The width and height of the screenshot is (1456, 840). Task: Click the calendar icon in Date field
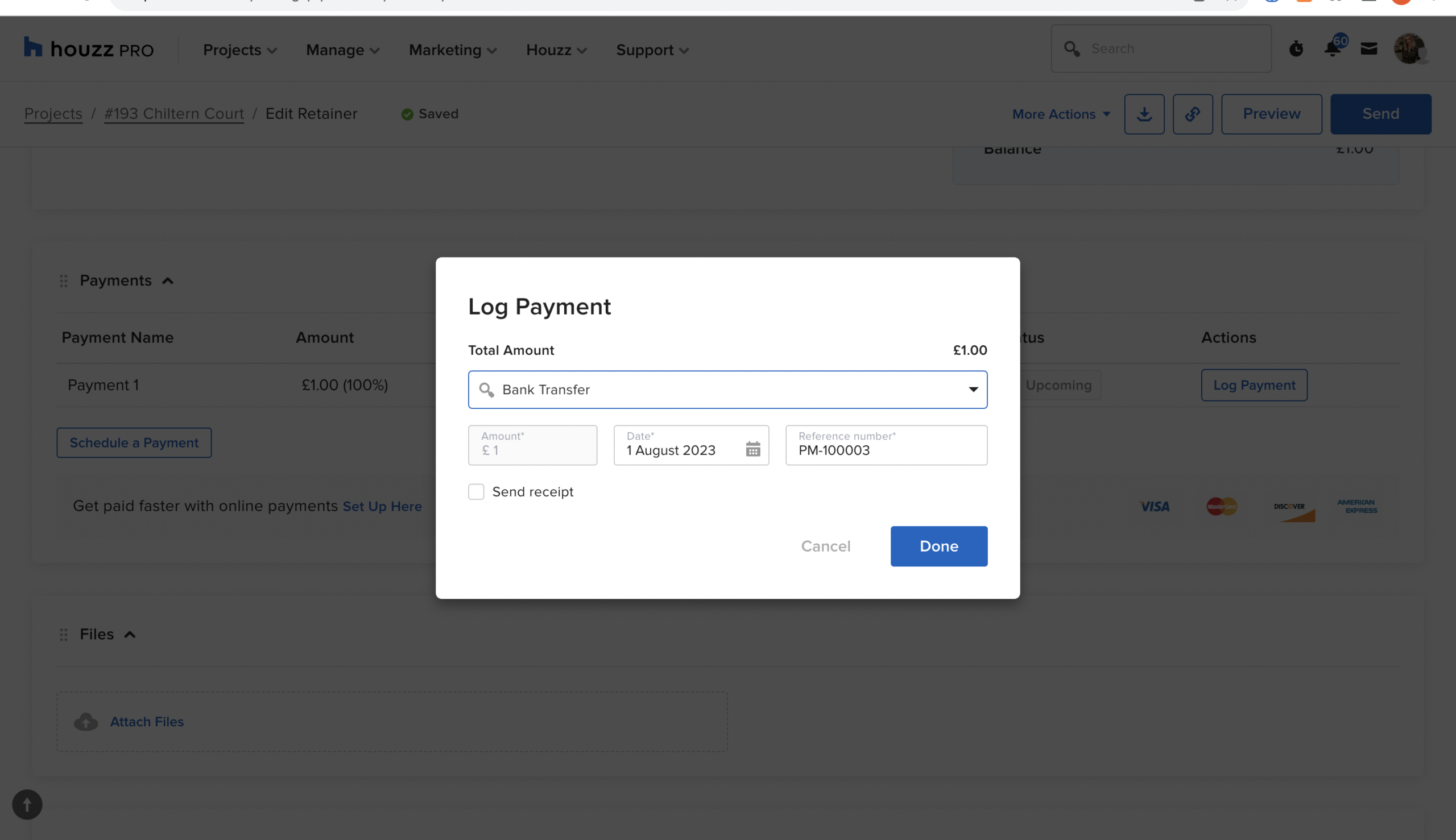[753, 449]
